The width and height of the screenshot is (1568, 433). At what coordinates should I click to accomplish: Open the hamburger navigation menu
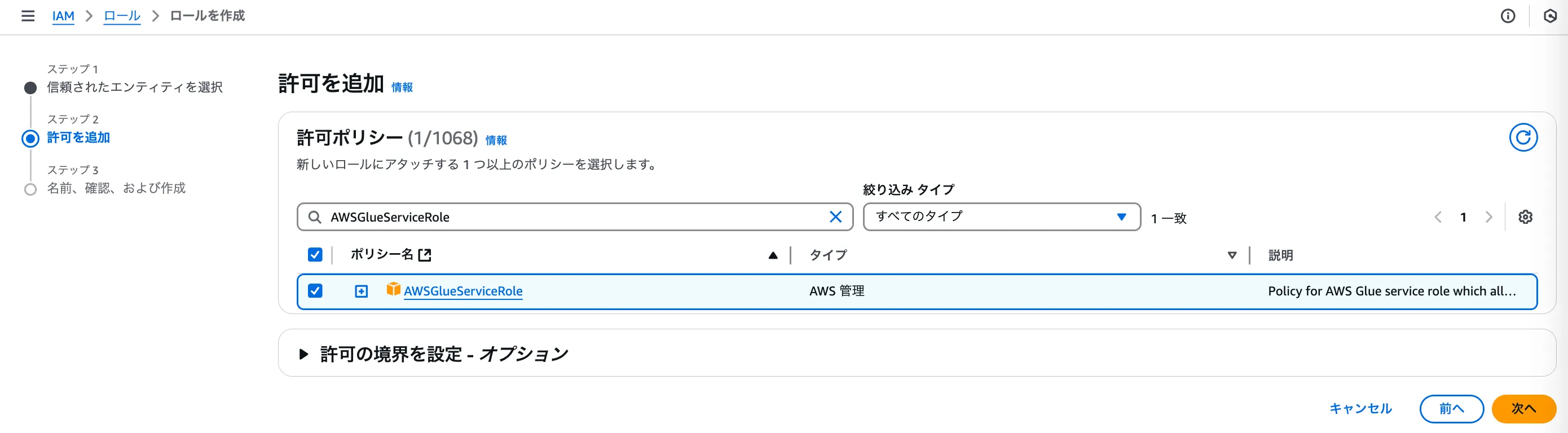pyautogui.click(x=28, y=16)
